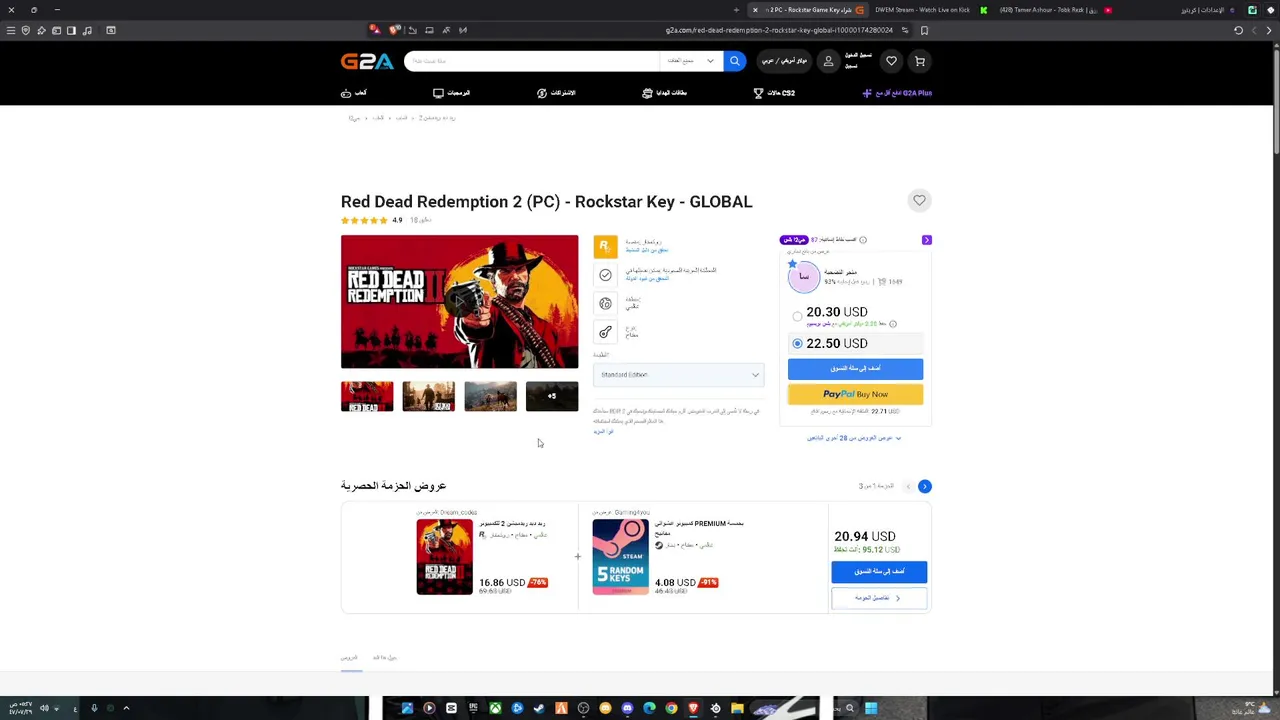
Task: Click the user account icon
Action: click(x=828, y=61)
